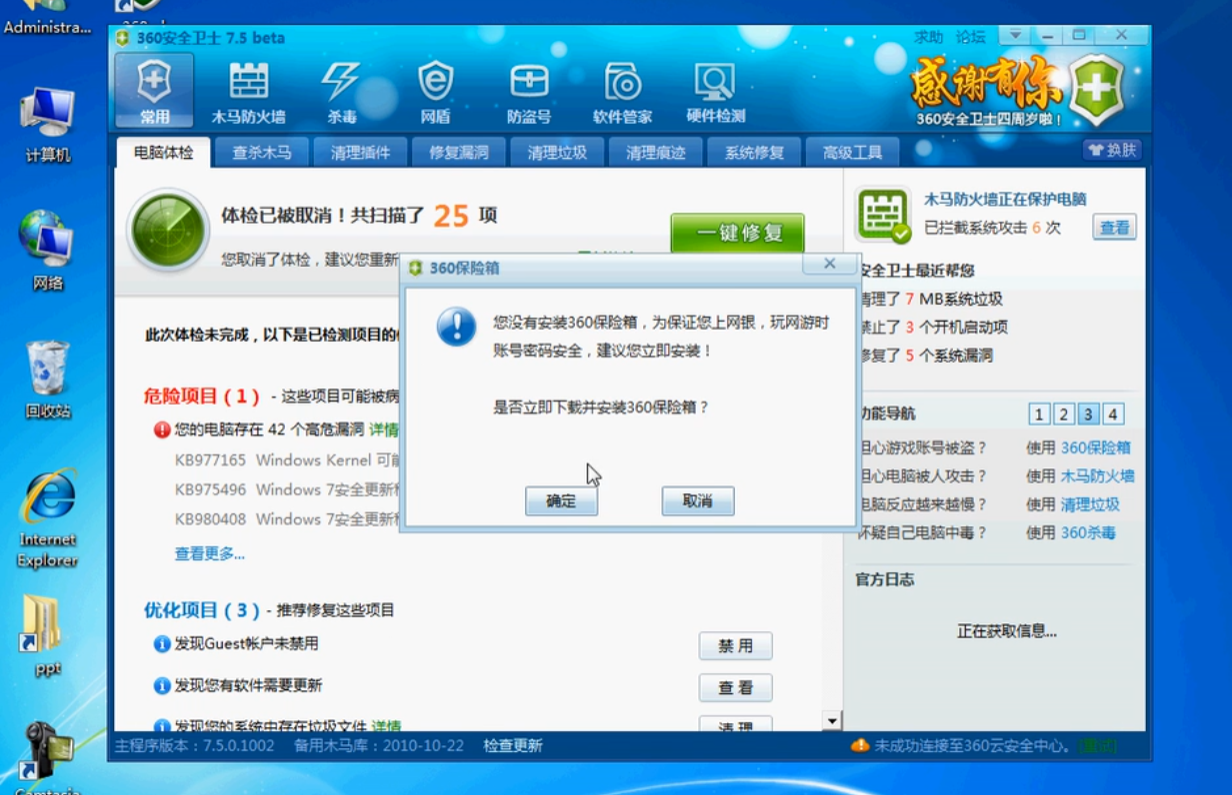
Task: Open the 网络 desktop icon
Action: [x=47, y=251]
